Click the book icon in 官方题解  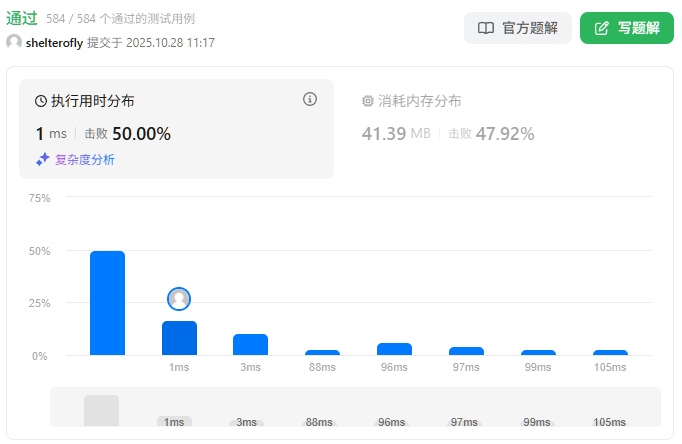pos(486,28)
